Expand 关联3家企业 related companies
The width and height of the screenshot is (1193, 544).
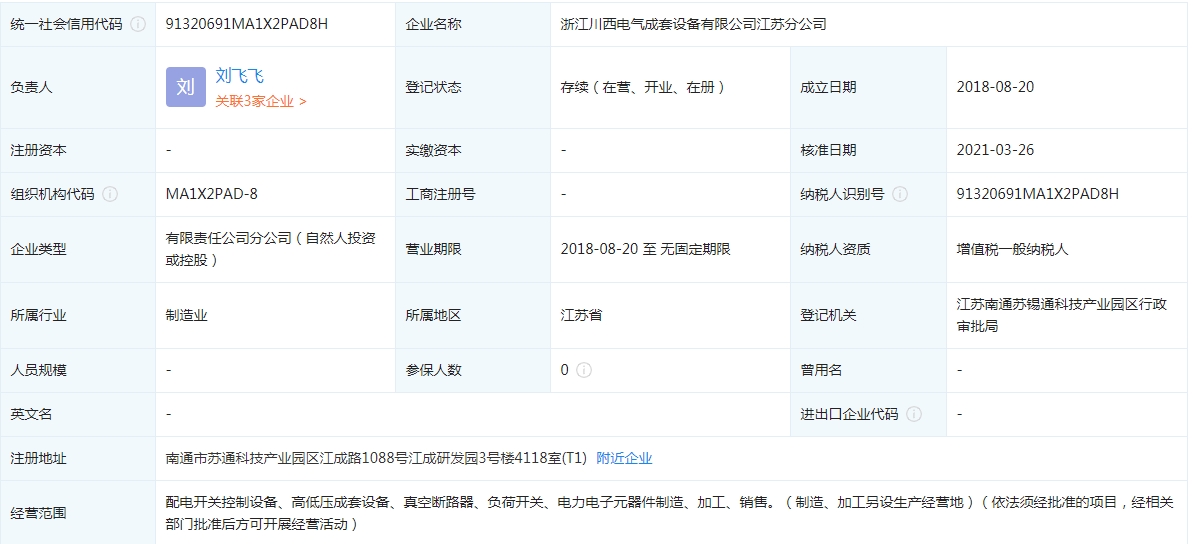point(261,101)
